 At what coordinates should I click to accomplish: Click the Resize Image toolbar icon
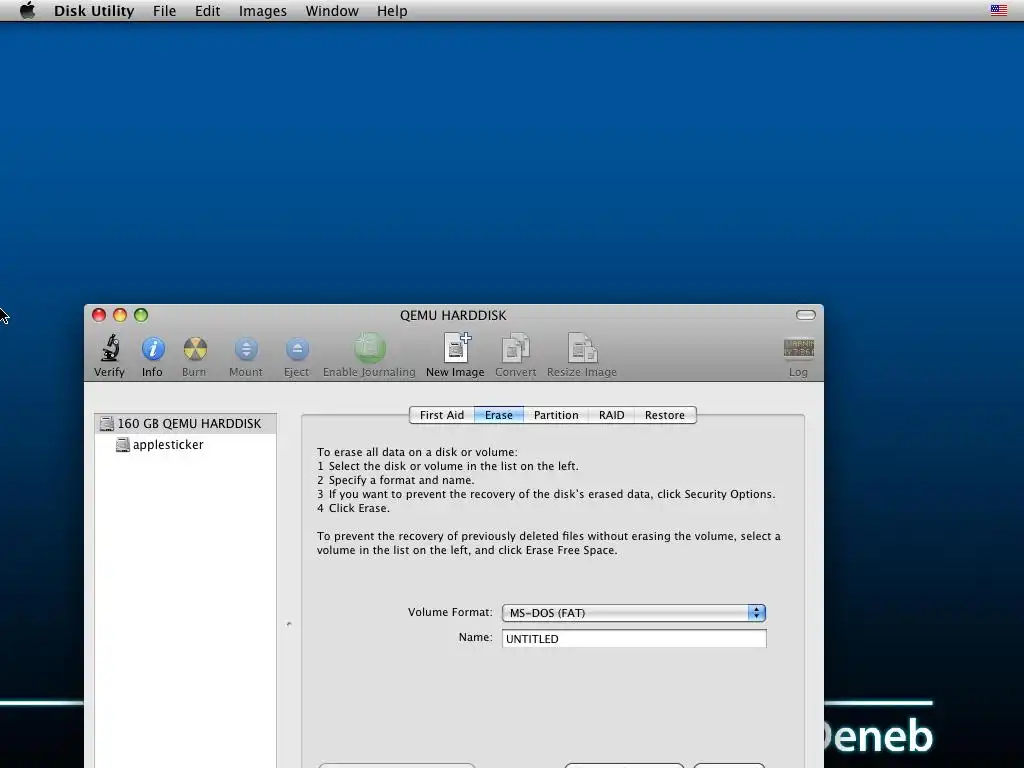[582, 347]
